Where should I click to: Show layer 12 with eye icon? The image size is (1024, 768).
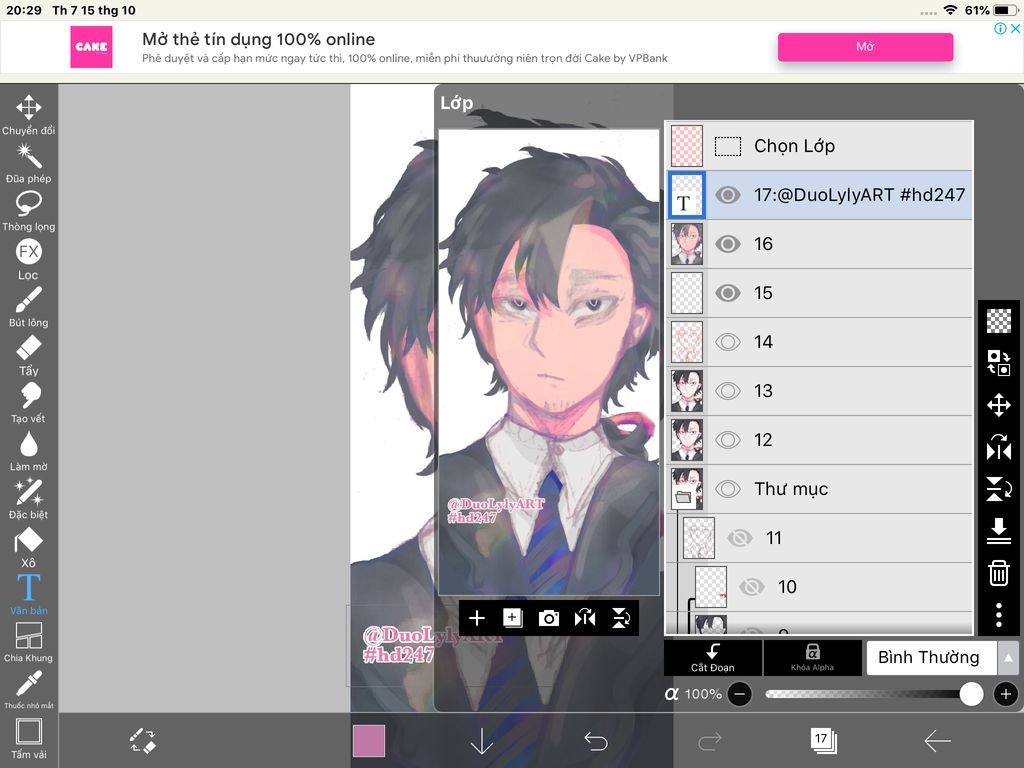point(728,440)
